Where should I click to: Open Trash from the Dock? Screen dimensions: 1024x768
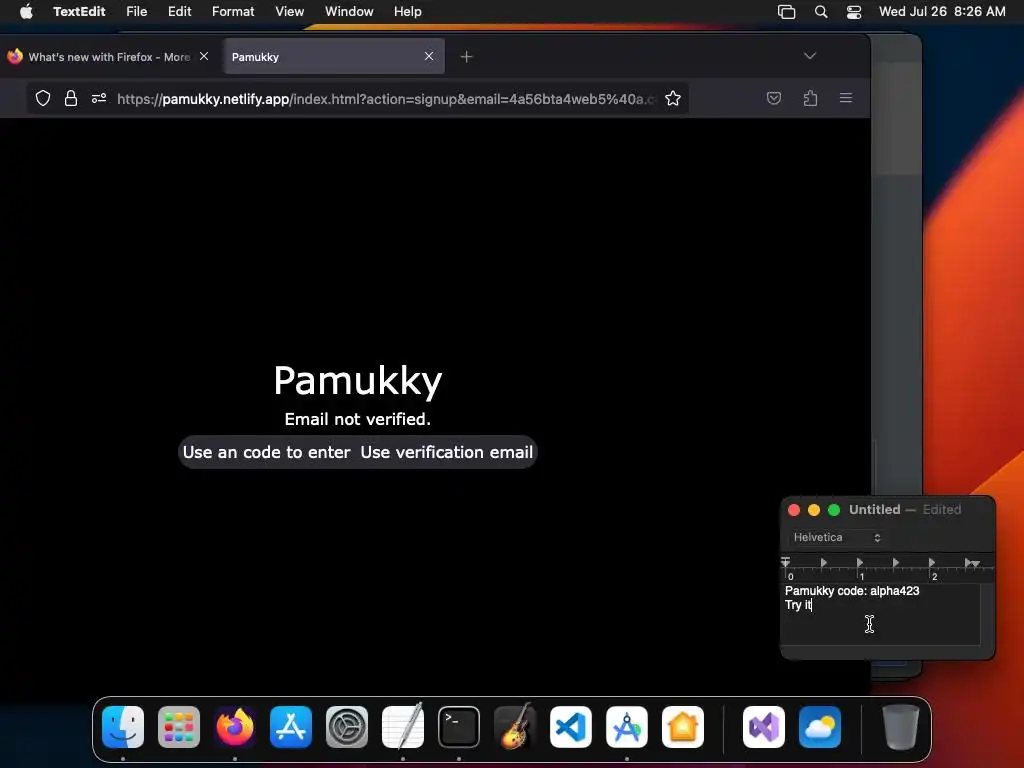point(901,727)
